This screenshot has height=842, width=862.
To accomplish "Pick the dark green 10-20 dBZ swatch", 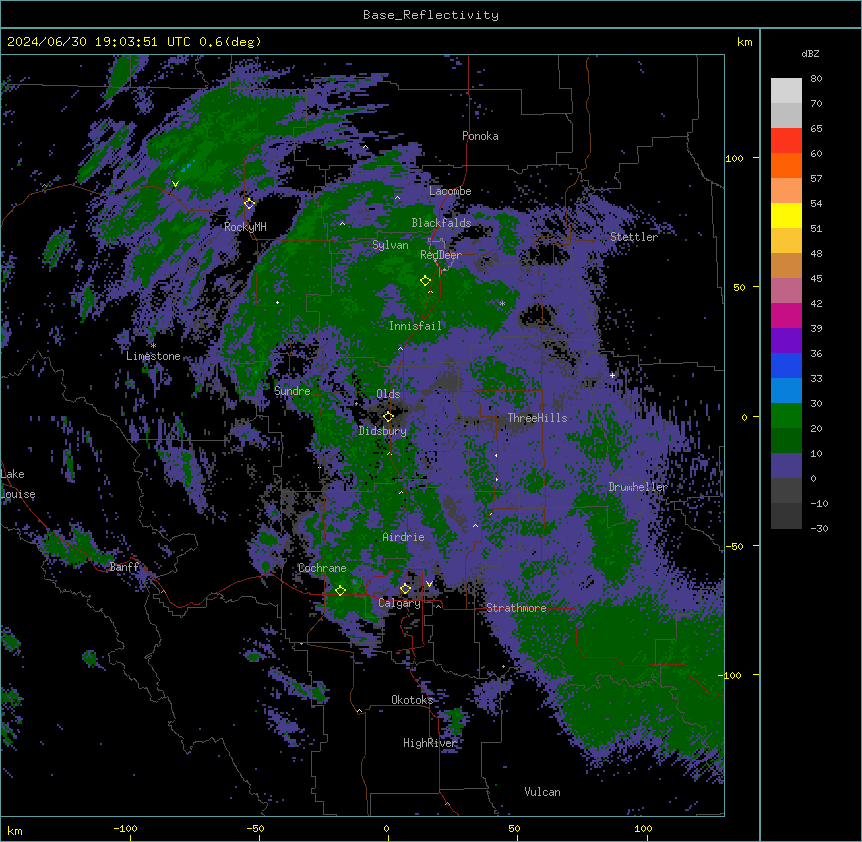I will (786, 440).
